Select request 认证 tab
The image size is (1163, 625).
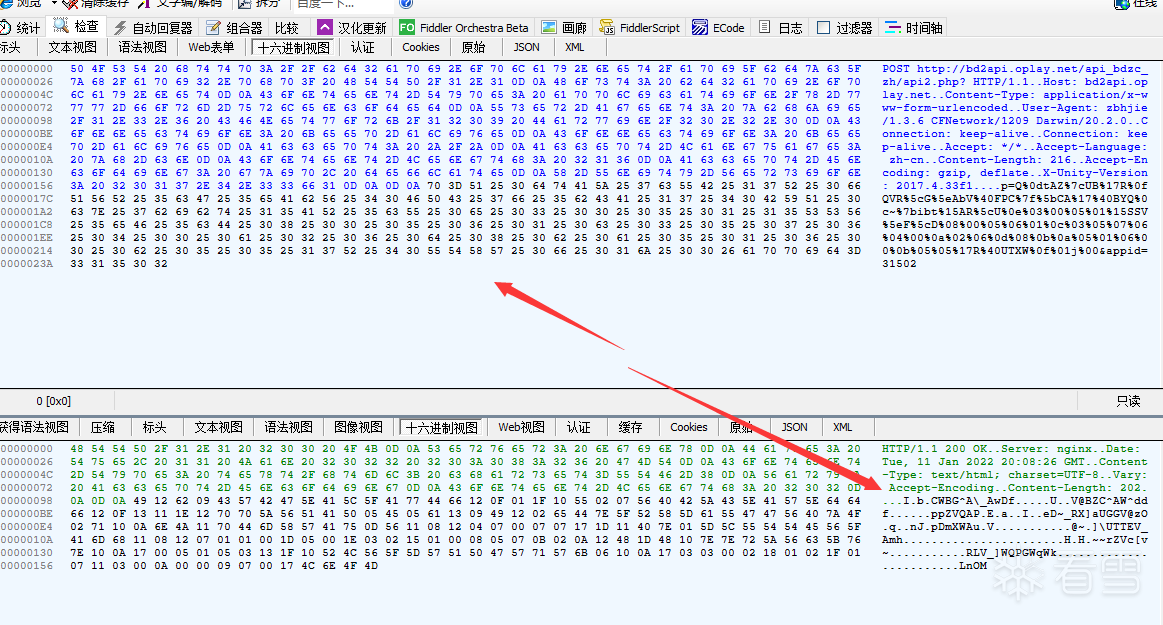coord(363,47)
